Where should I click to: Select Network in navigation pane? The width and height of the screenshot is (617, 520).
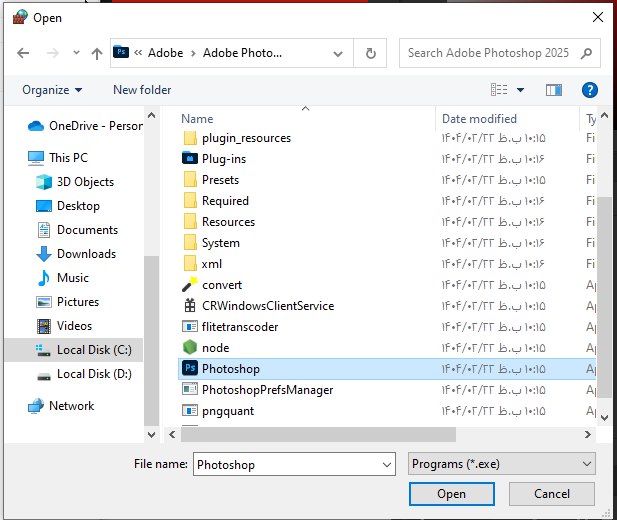pos(61,406)
